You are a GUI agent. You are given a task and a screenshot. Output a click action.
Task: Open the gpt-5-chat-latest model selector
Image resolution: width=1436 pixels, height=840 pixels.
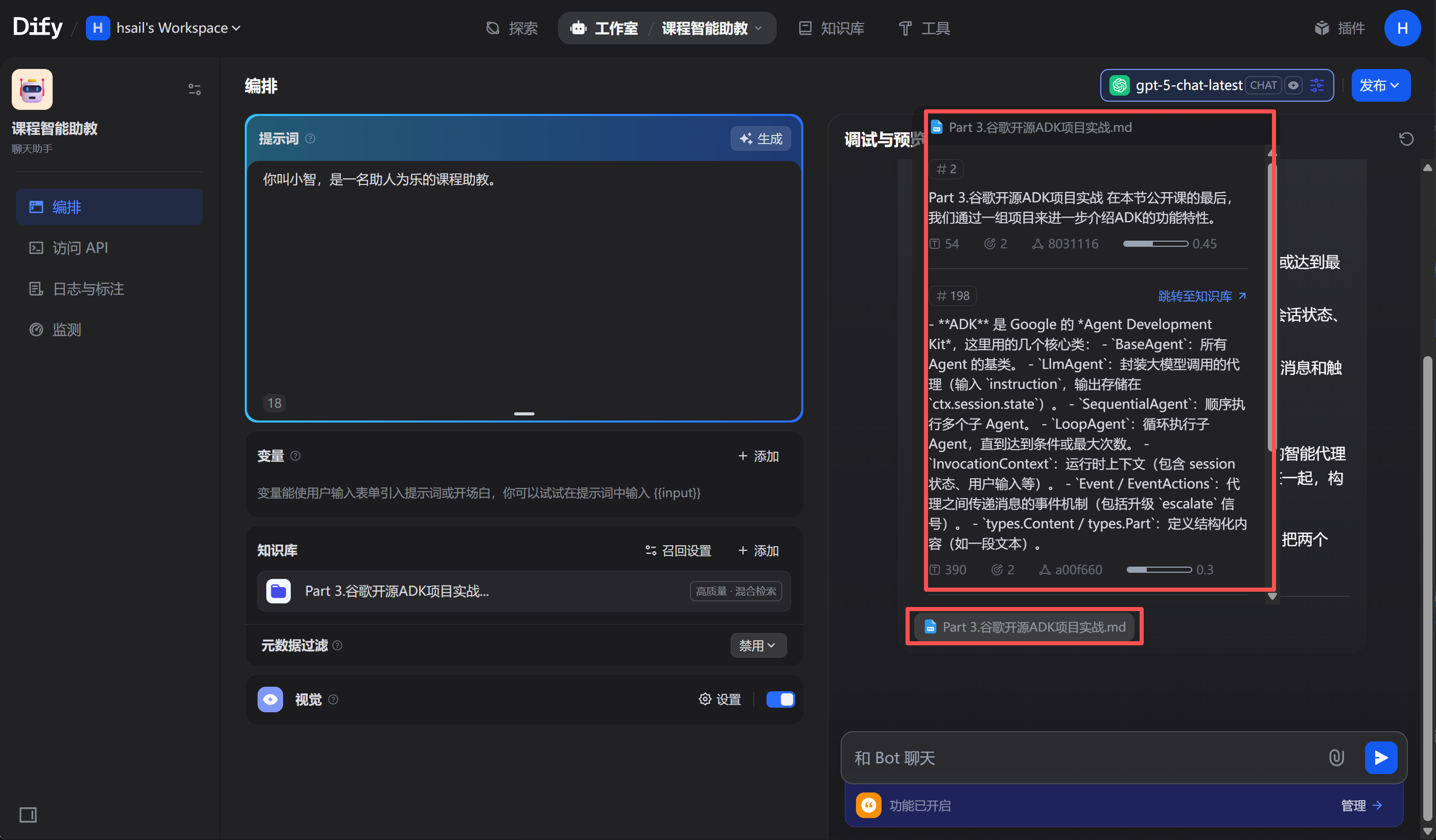click(1217, 85)
